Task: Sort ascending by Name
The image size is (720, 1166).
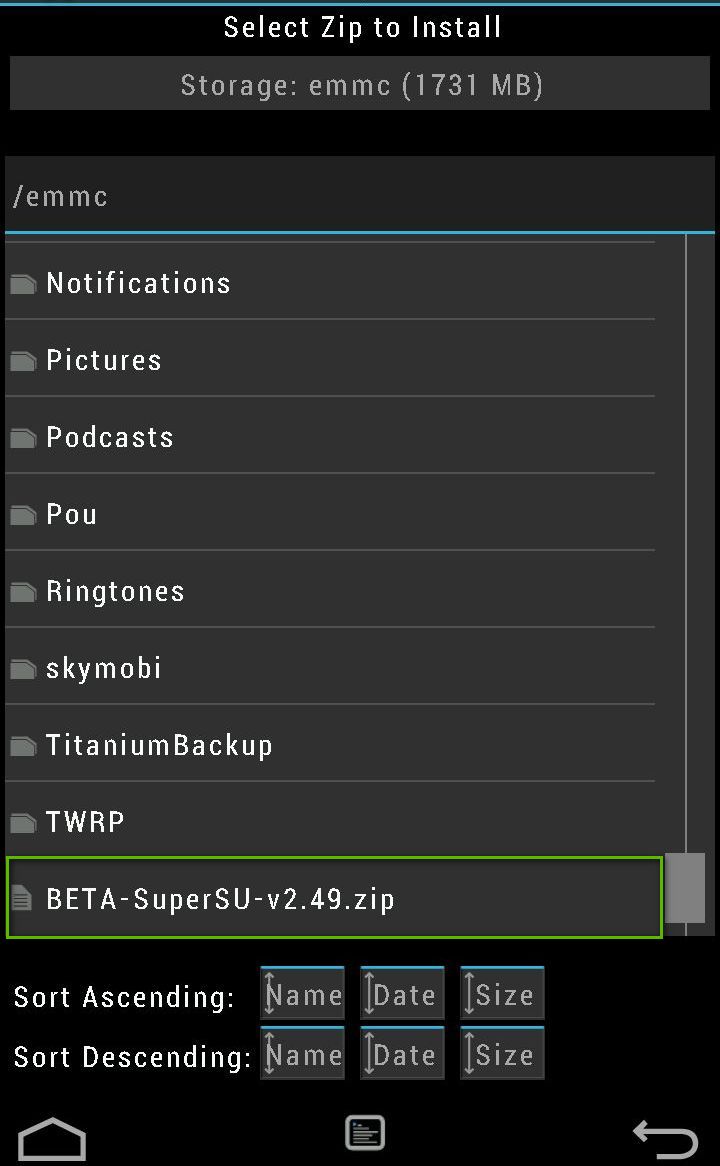Action: click(x=302, y=994)
